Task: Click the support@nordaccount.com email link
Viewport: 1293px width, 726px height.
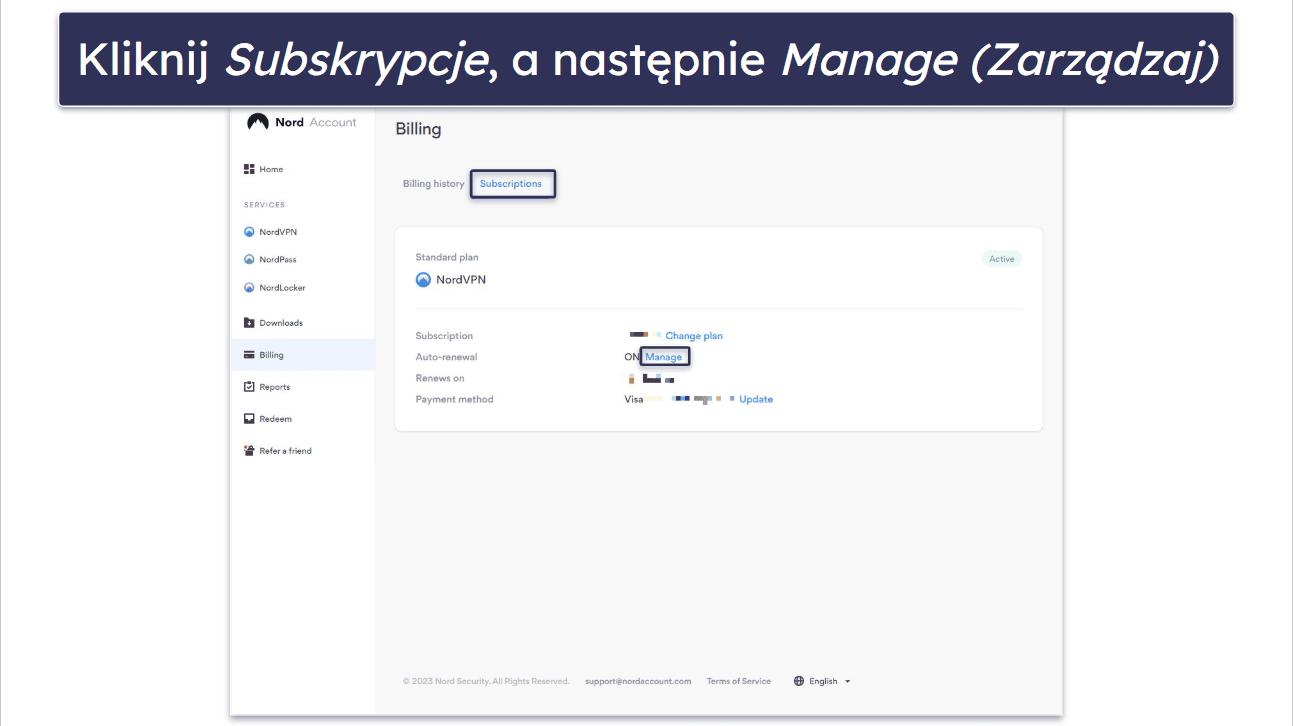Action: click(638, 681)
